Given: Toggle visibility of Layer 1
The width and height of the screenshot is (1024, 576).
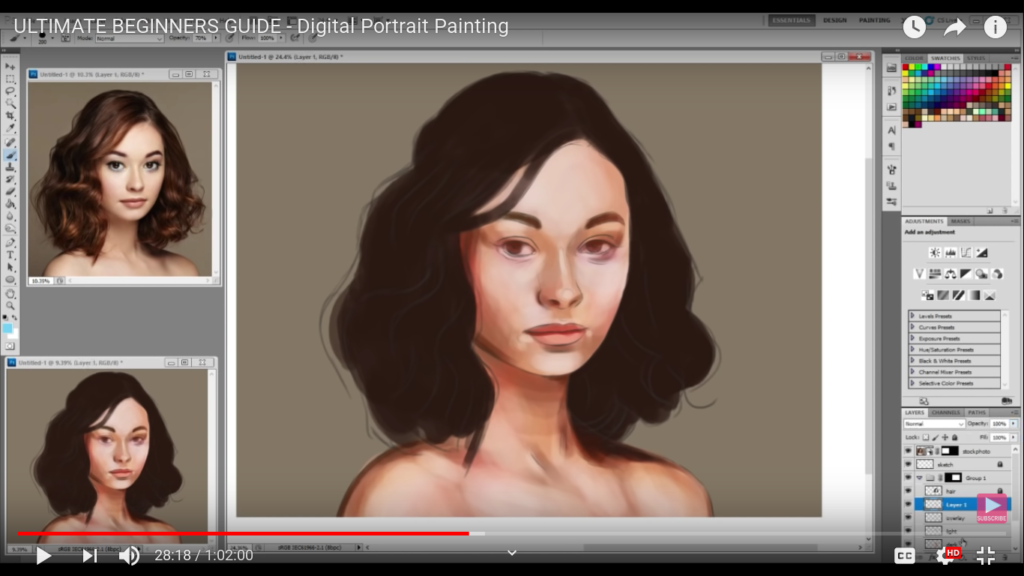Looking at the screenshot, I should (x=908, y=504).
